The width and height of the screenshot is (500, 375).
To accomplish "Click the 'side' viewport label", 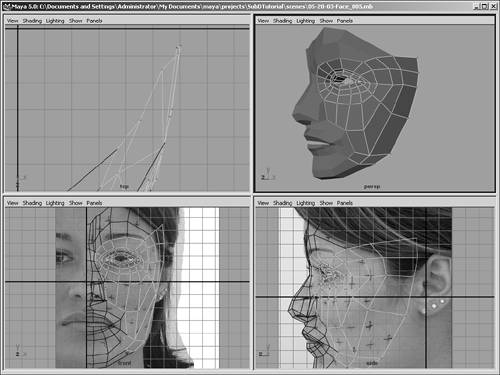I will 371,363.
